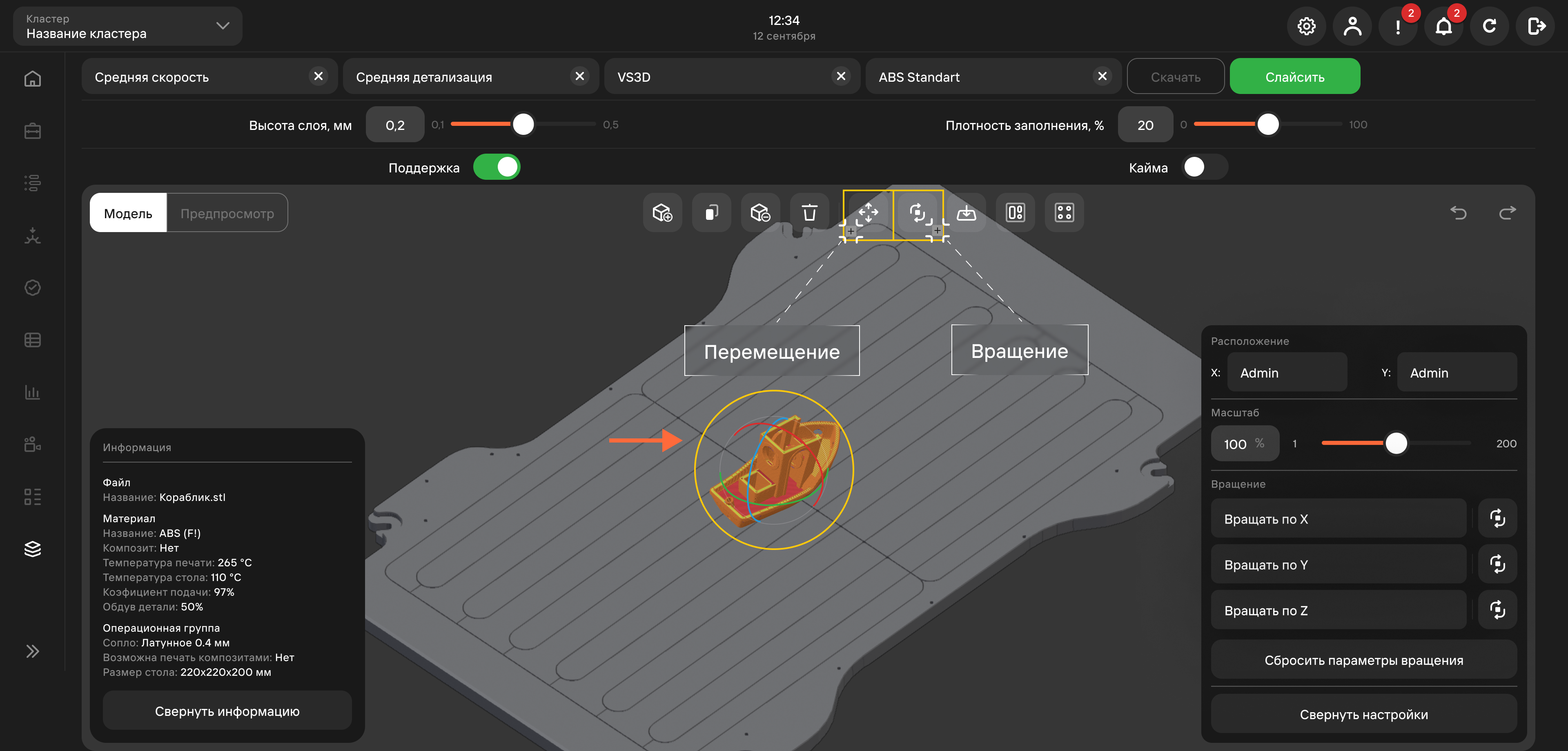Open the Кластер name dropdown

click(x=128, y=26)
